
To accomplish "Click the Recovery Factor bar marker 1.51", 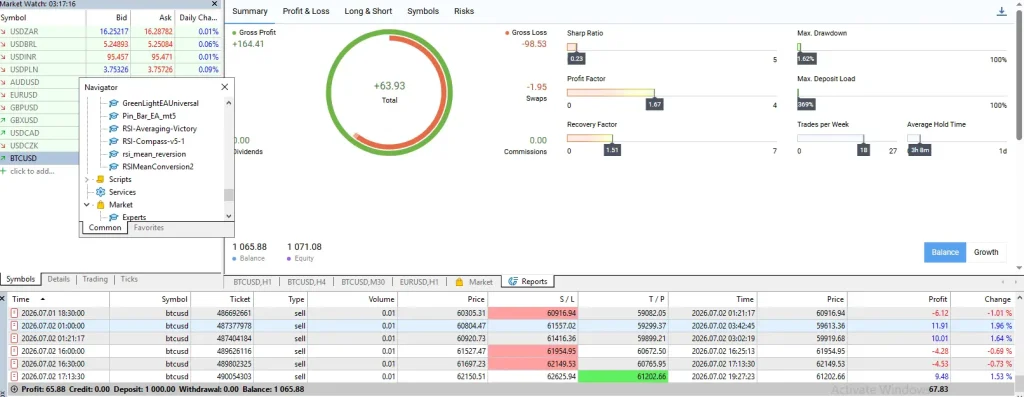I will (612, 150).
